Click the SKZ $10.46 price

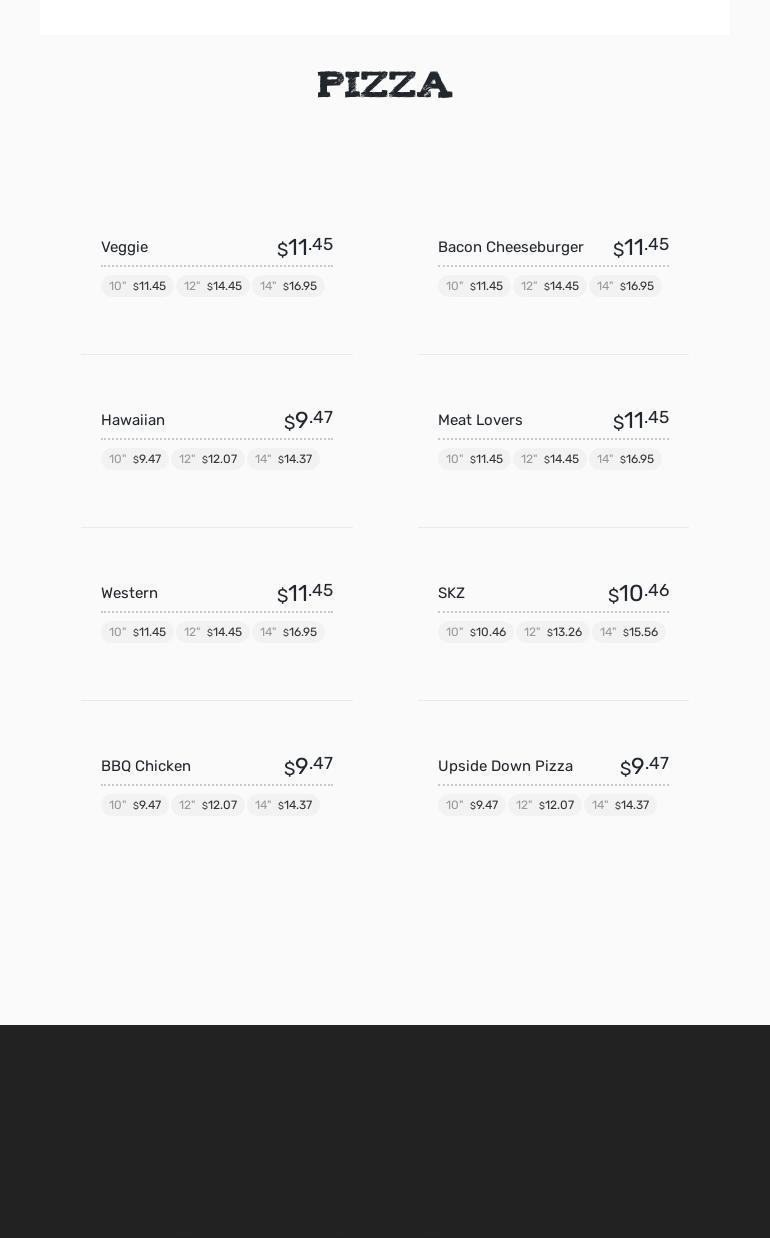click(x=638, y=593)
